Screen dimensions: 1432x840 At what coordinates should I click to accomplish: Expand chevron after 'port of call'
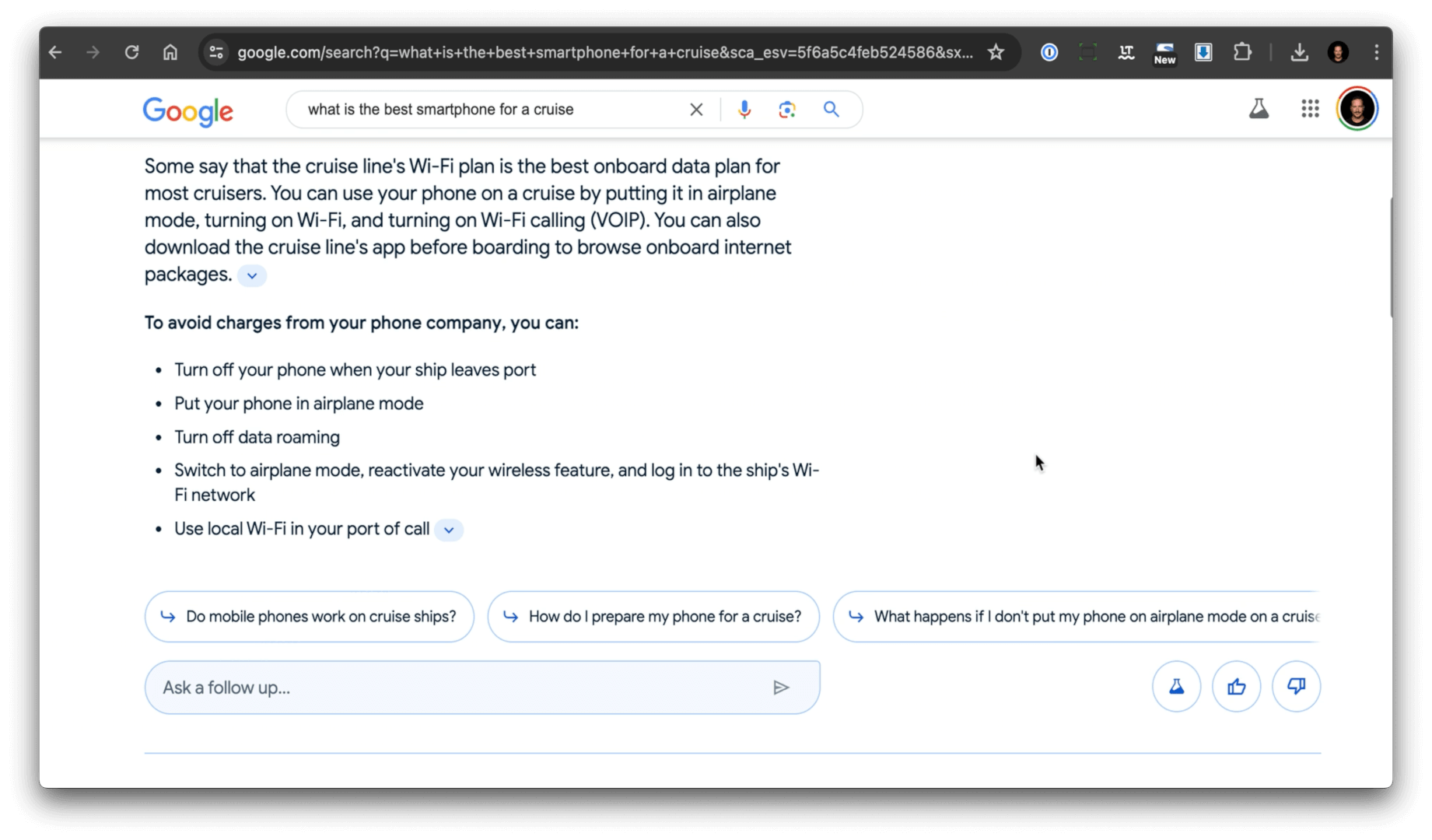[x=449, y=530]
